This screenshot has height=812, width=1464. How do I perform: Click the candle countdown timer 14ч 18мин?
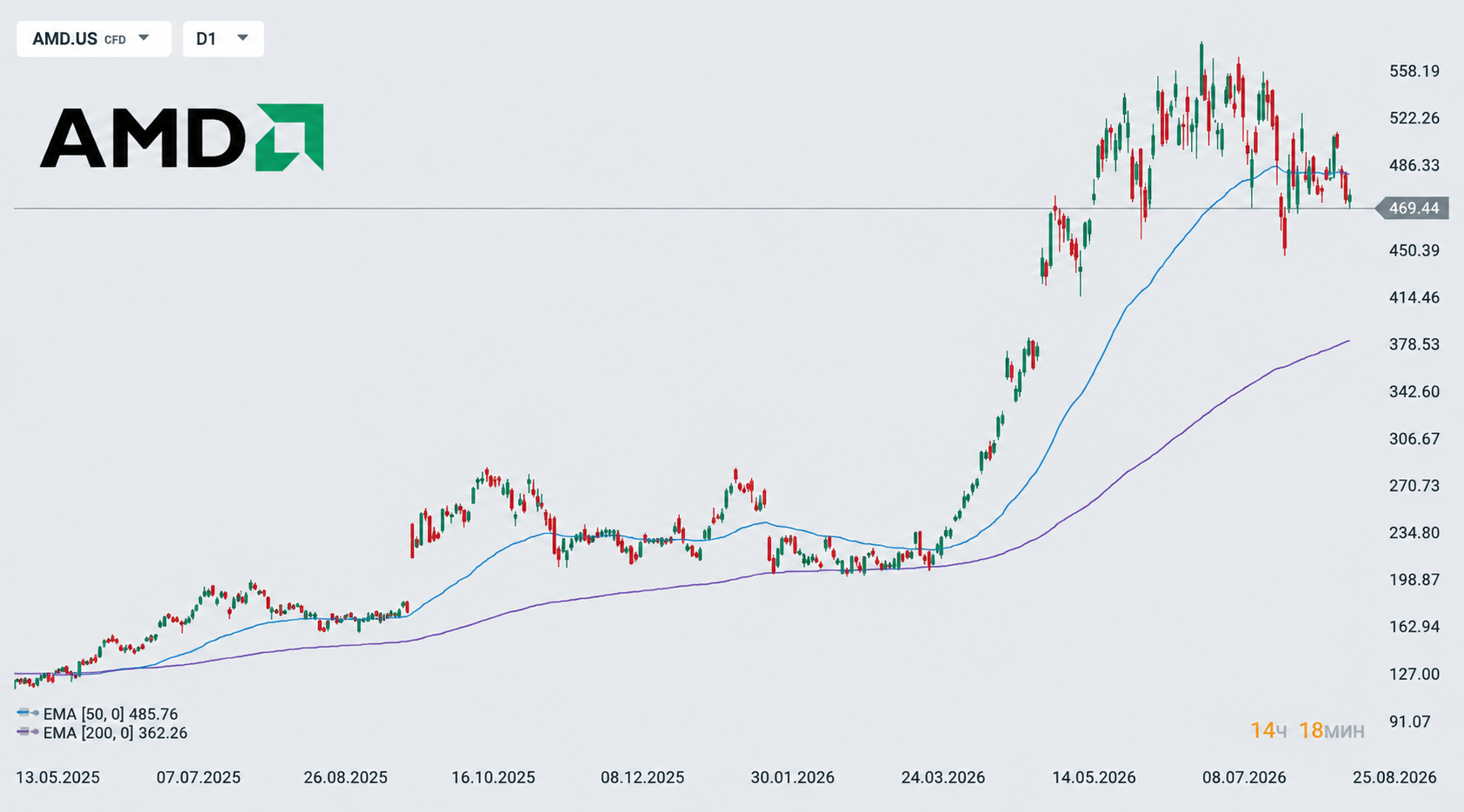tap(1307, 730)
